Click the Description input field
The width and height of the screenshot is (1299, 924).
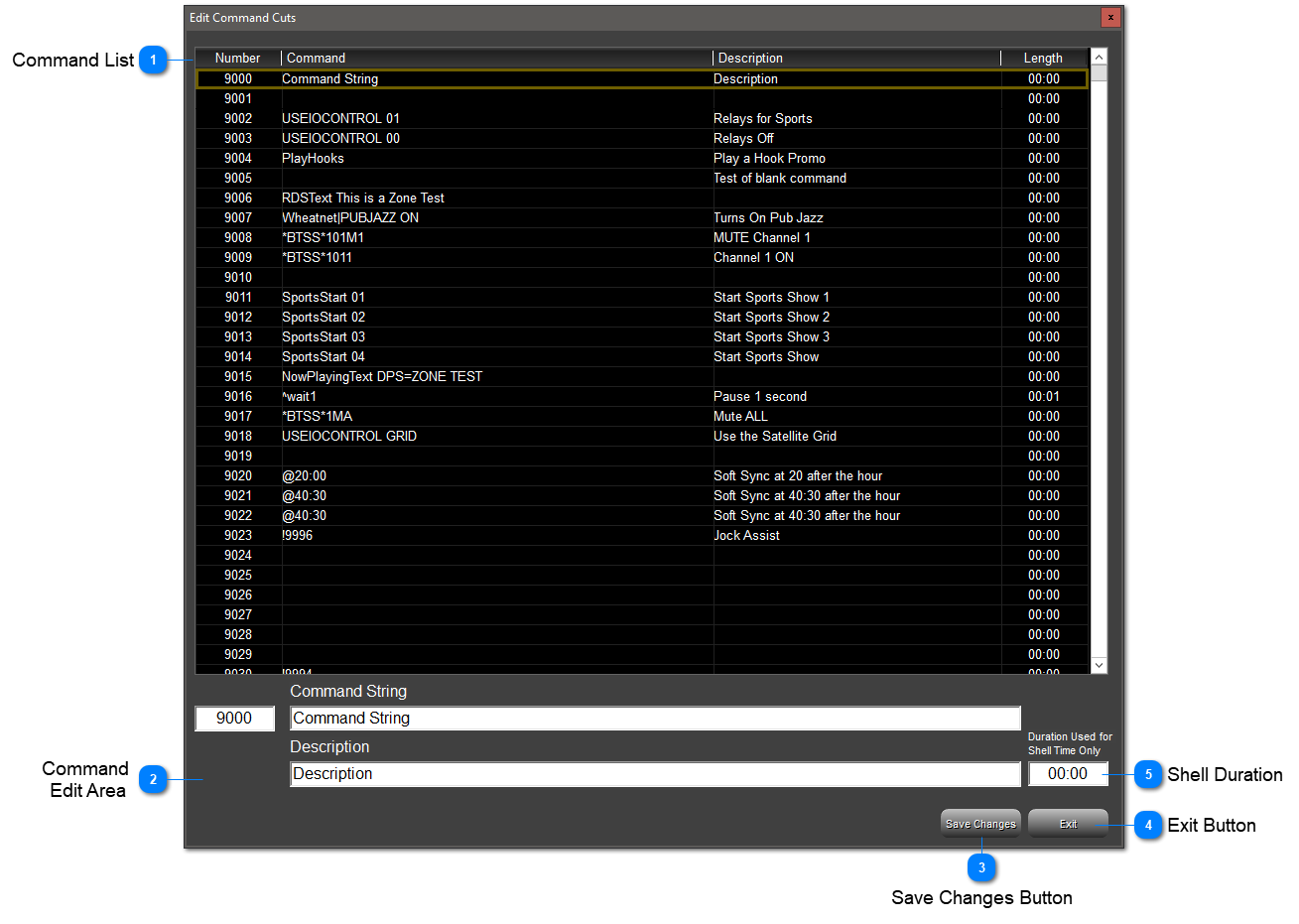pos(655,774)
